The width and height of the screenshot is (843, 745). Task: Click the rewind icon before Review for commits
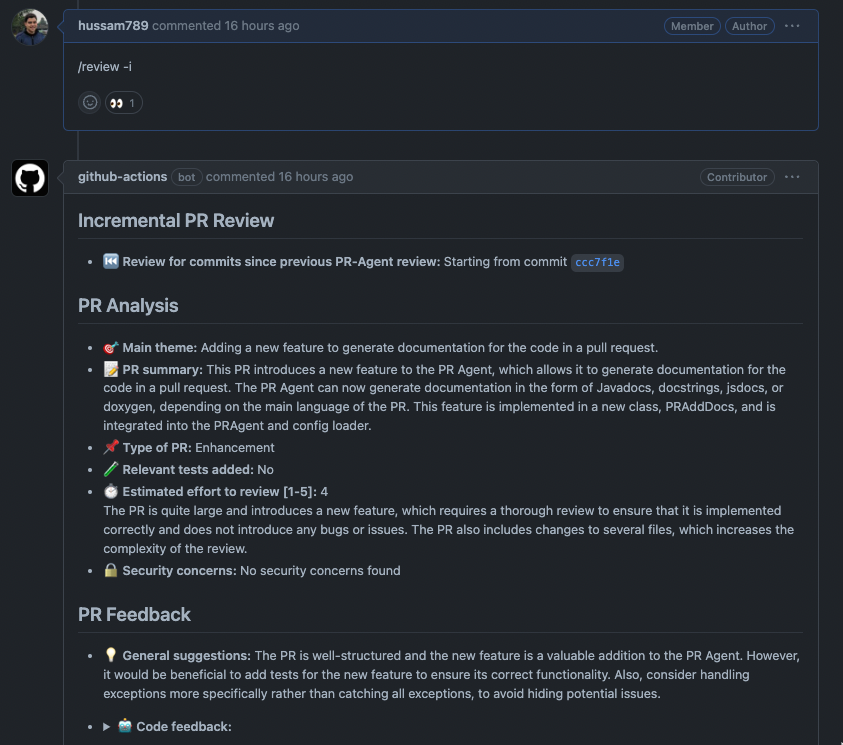coord(111,262)
